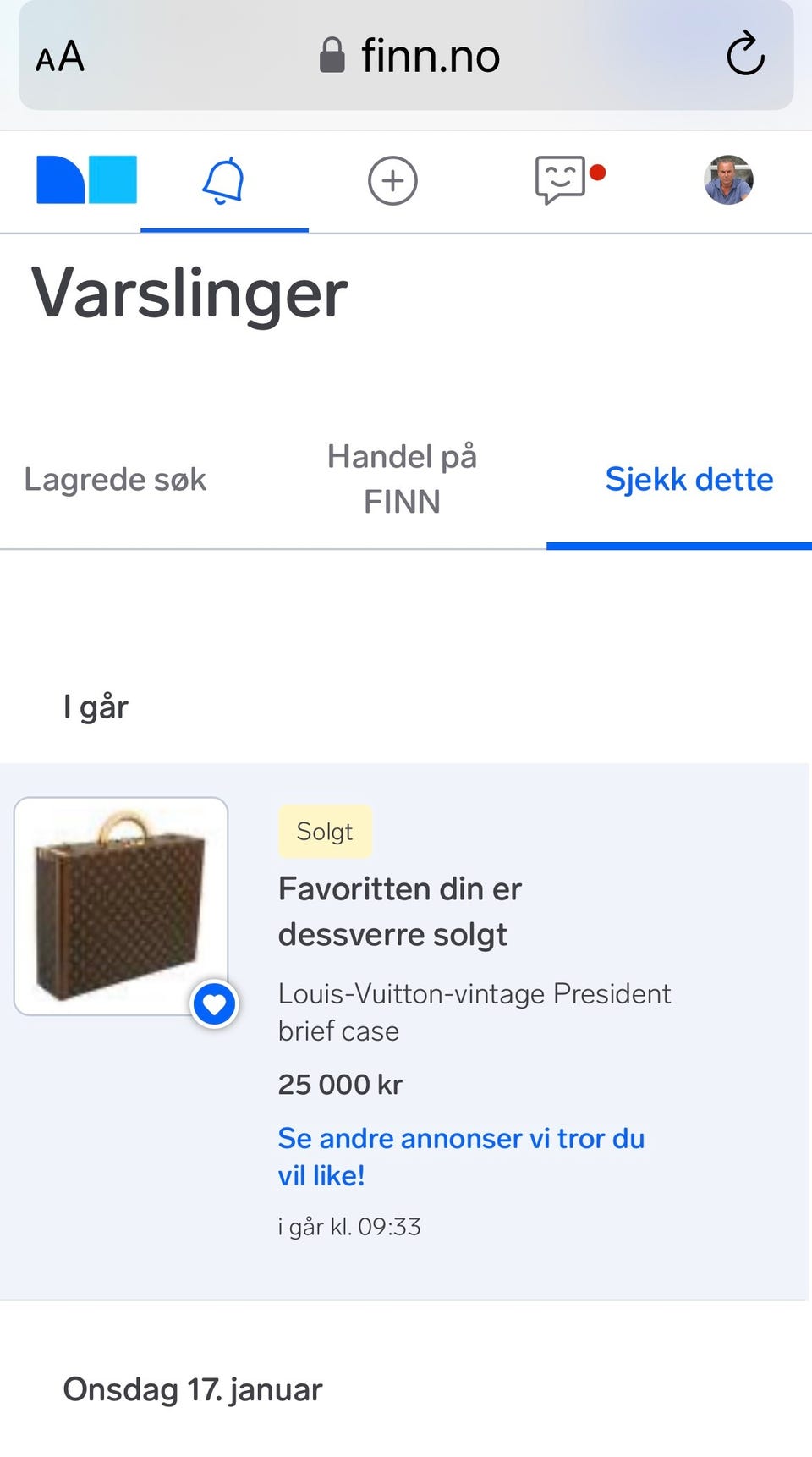Open the user profile avatar
Image resolution: width=812 pixels, height=1457 pixels.
tap(728, 180)
